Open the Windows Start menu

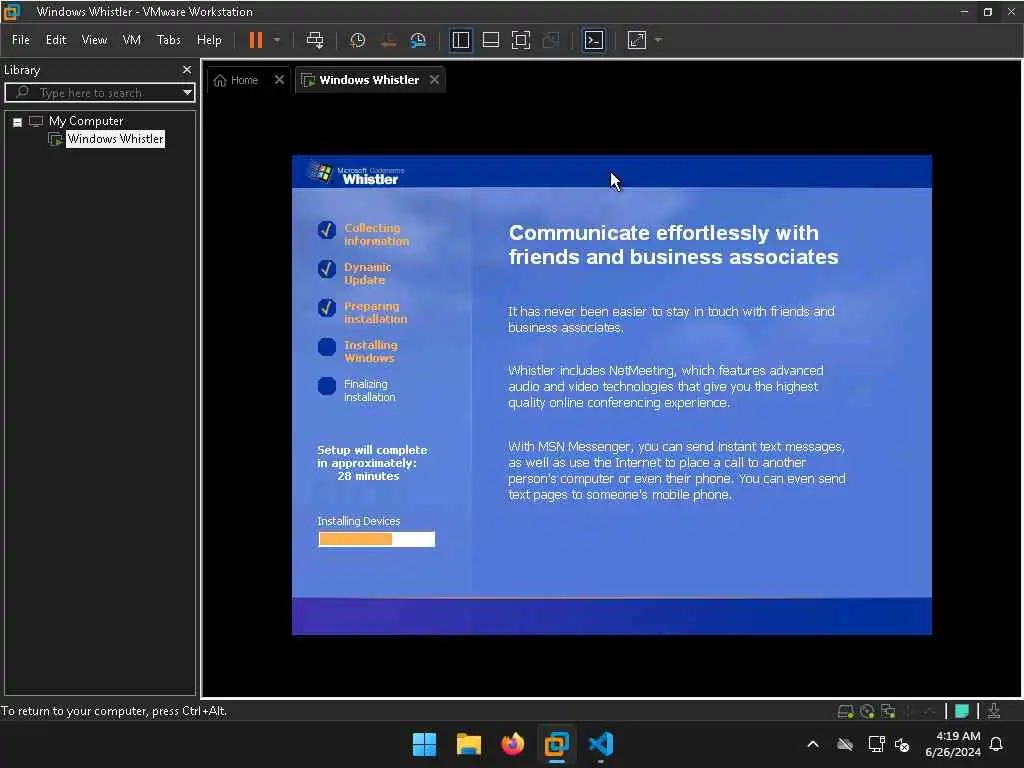(424, 744)
